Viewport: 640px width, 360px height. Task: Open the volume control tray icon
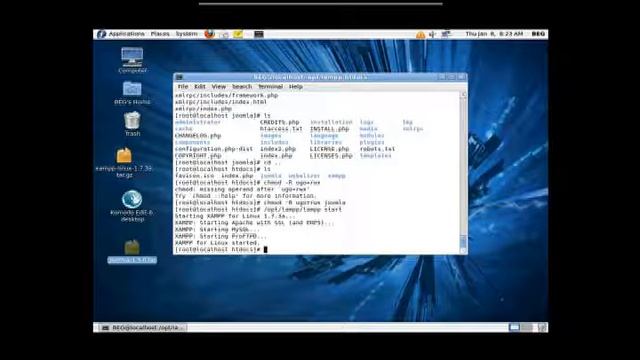[x=432, y=34]
